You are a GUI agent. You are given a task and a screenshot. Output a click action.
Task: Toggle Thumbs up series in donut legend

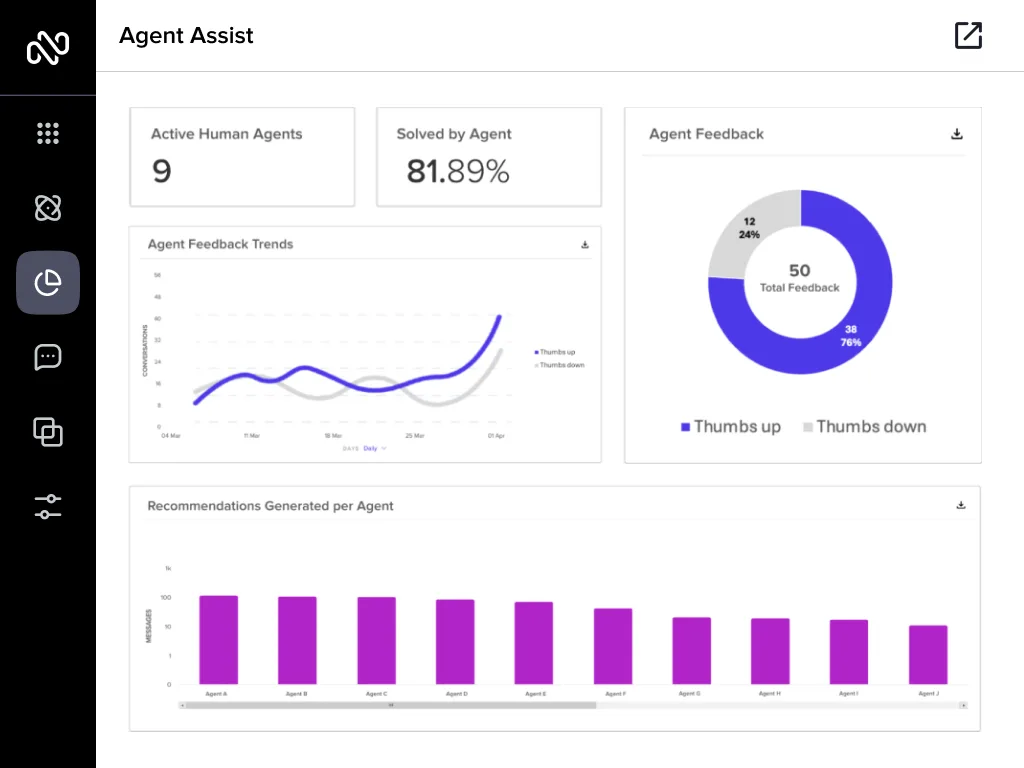(730, 427)
